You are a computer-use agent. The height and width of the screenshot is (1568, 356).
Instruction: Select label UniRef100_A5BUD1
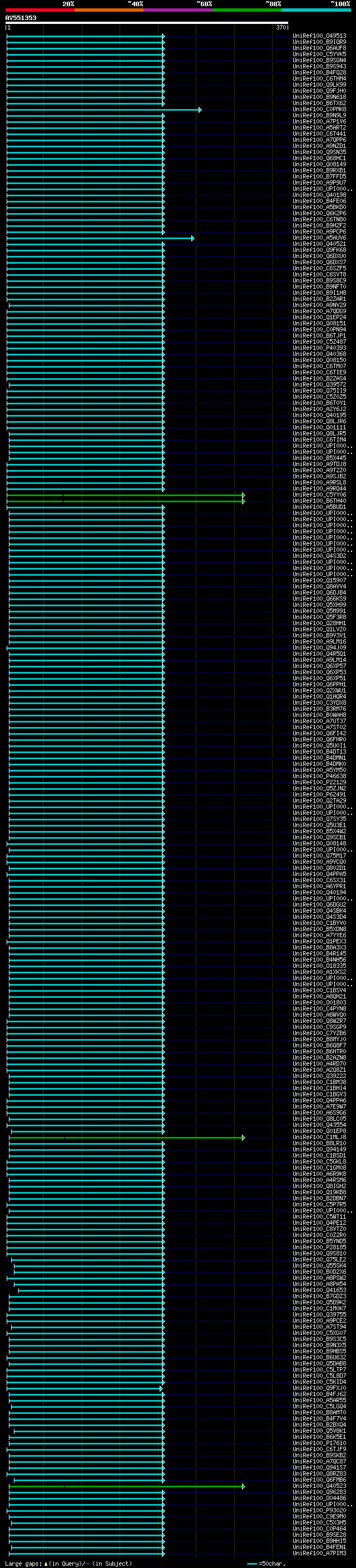(x=319, y=507)
